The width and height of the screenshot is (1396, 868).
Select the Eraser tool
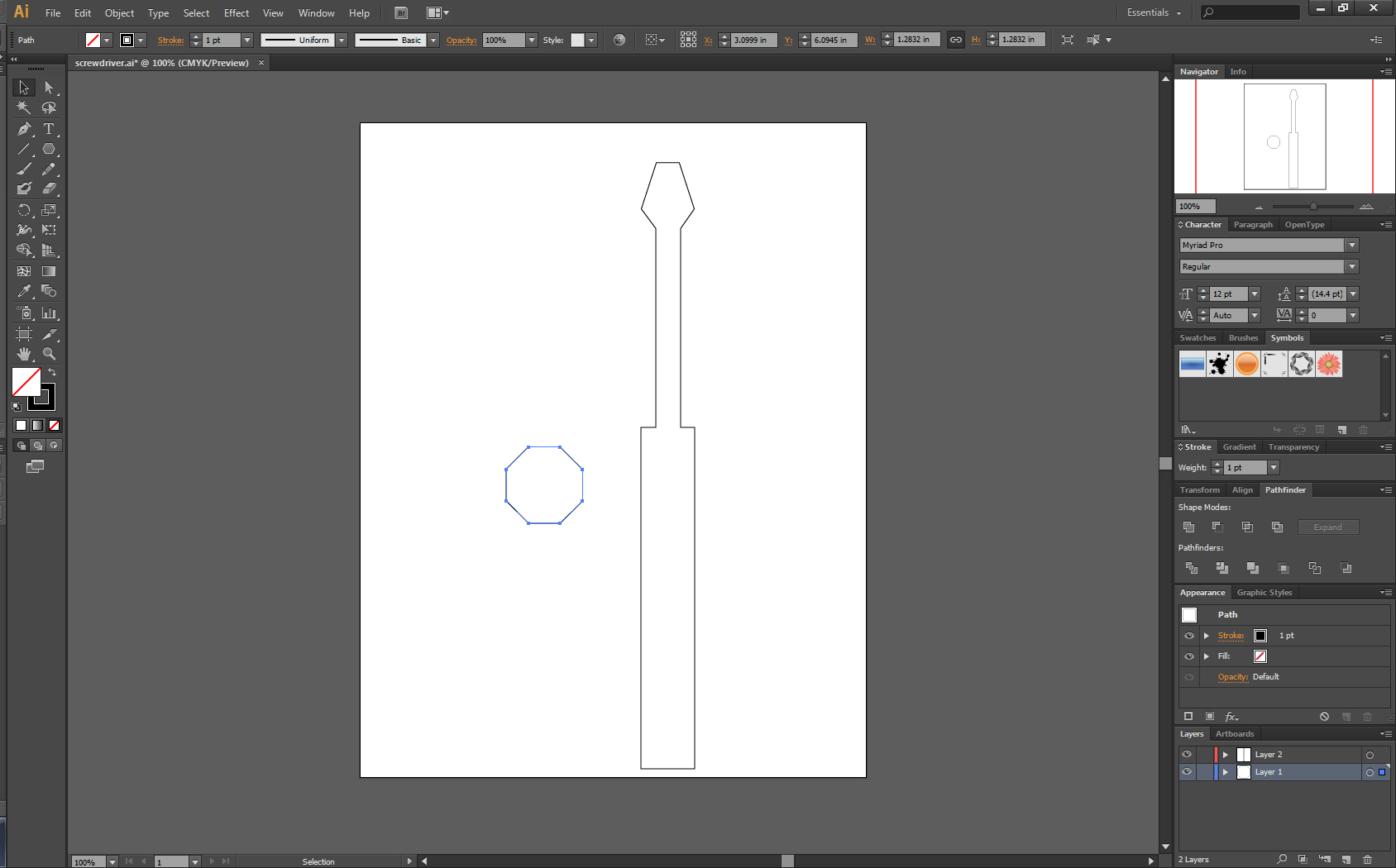[49, 188]
